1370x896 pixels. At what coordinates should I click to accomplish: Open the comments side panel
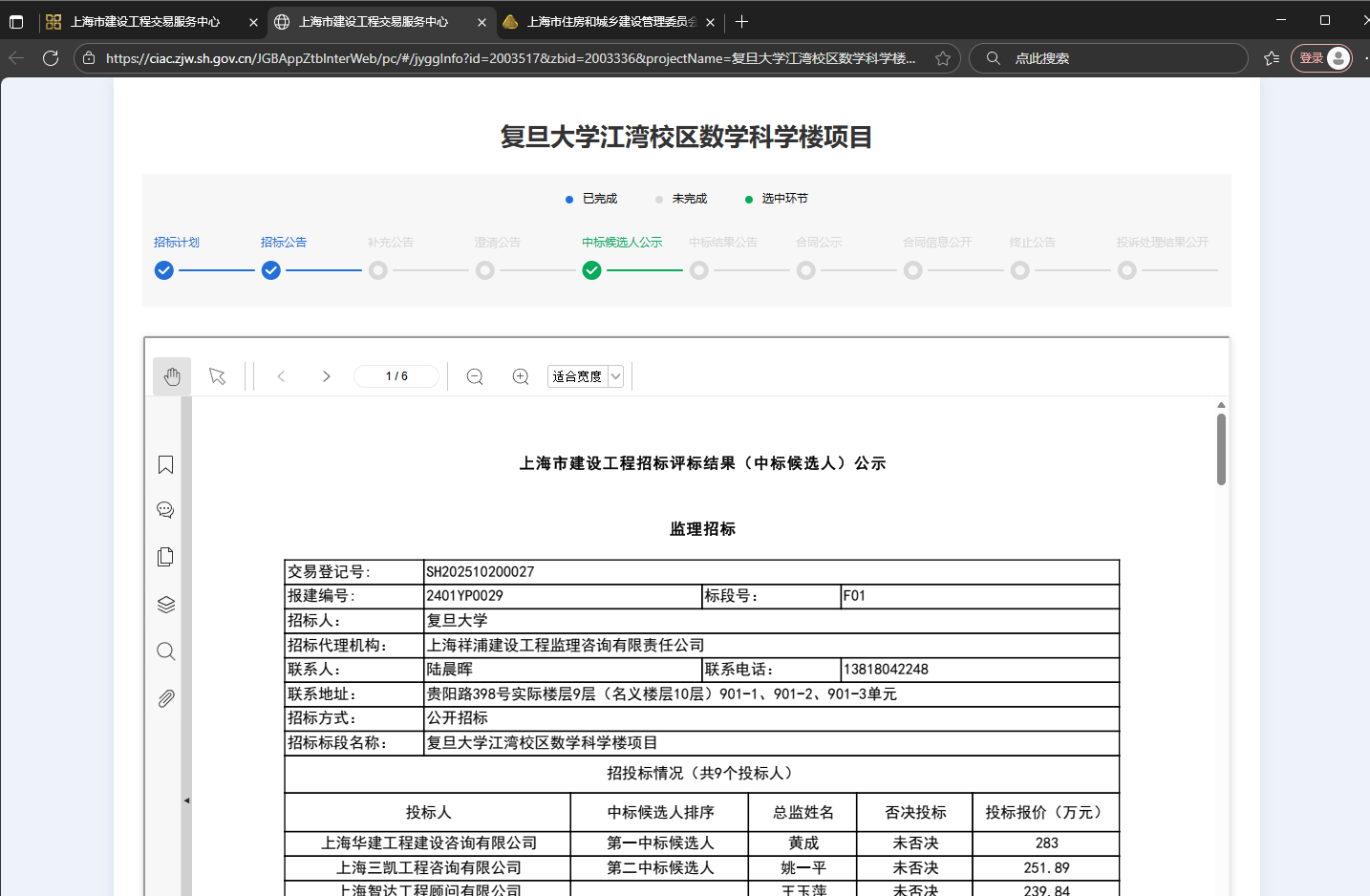click(x=165, y=510)
